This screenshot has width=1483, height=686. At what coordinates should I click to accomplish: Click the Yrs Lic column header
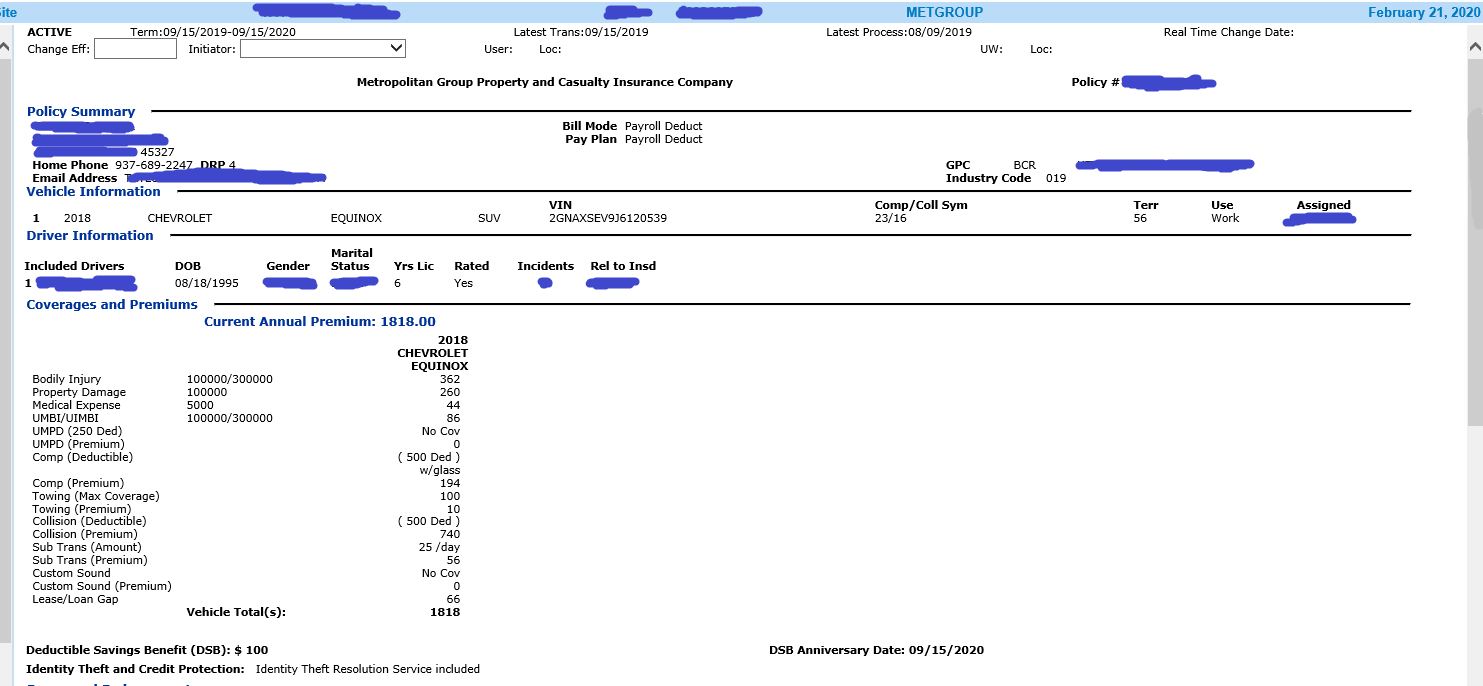coord(414,266)
